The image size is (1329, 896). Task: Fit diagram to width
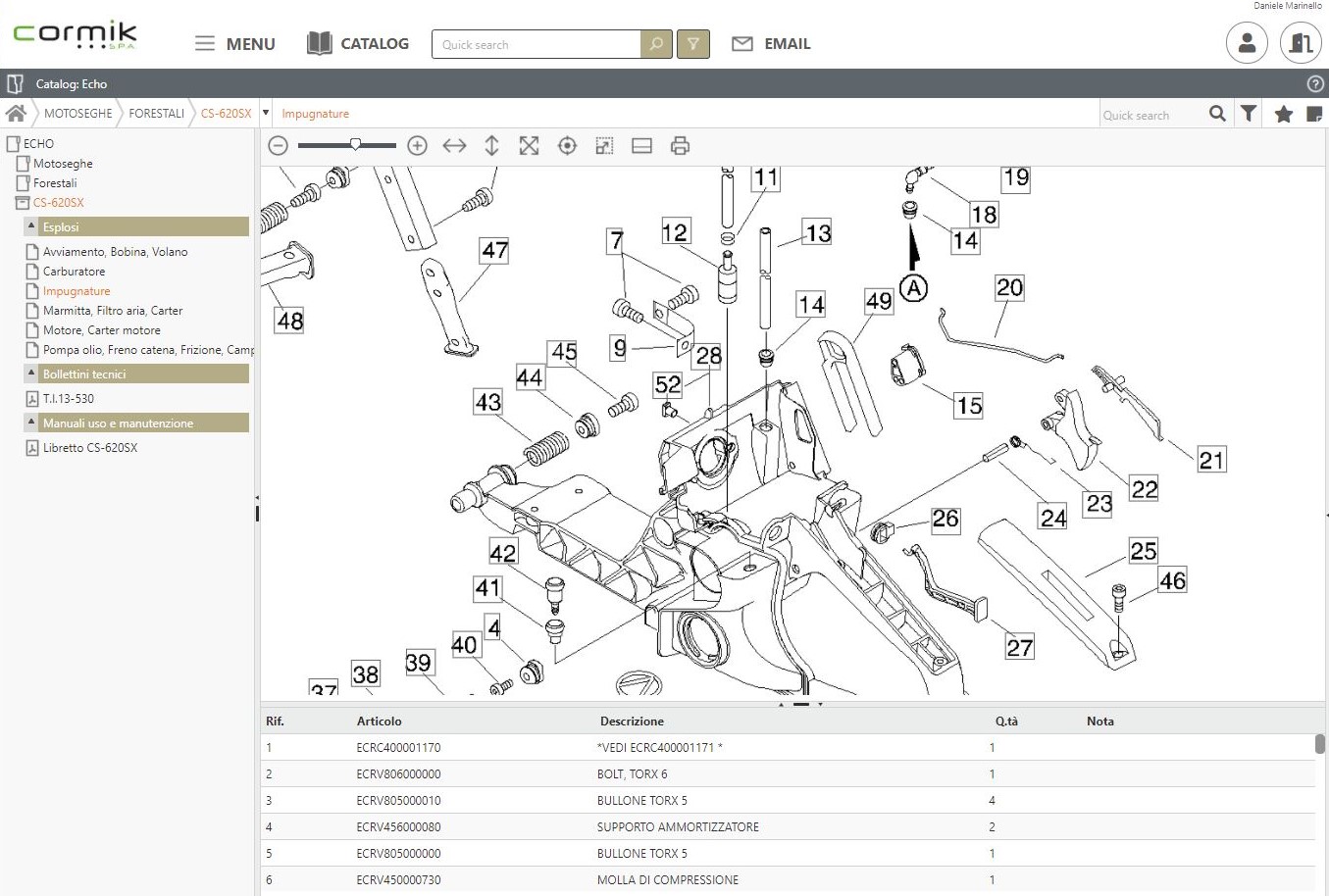pos(454,146)
